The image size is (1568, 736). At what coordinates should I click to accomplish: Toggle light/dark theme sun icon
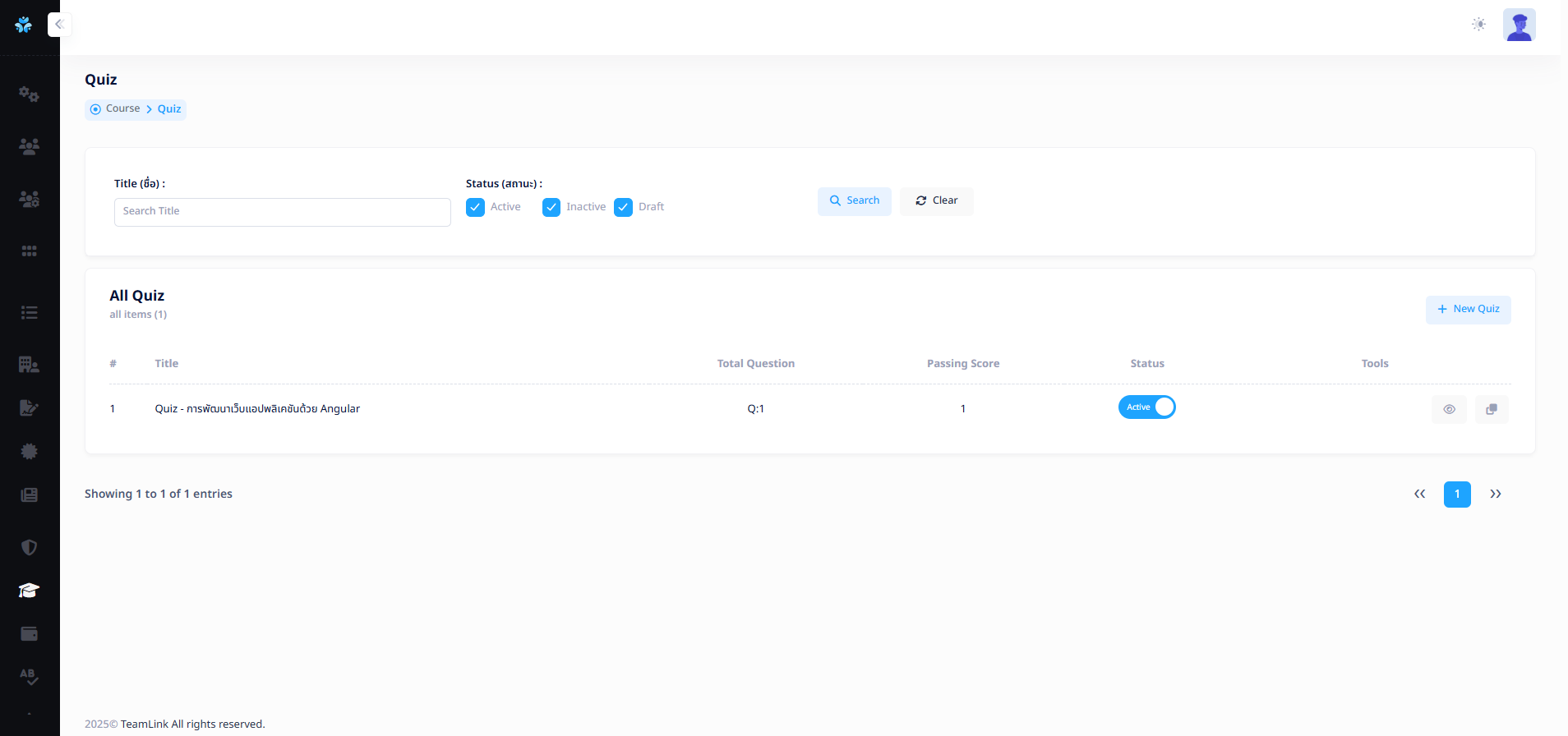pos(1478,25)
